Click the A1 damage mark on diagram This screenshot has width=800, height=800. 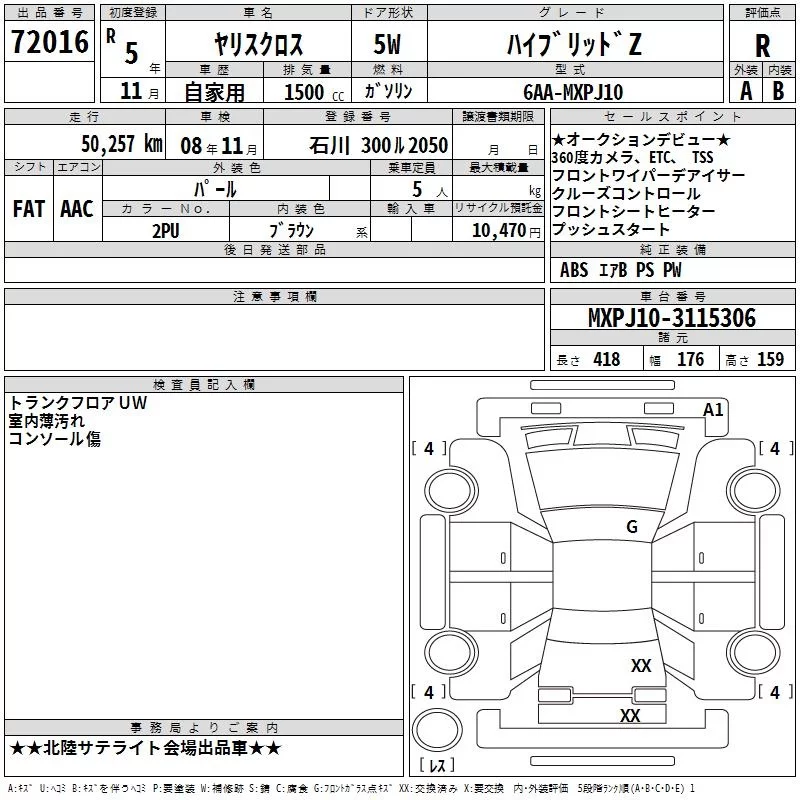tap(713, 409)
